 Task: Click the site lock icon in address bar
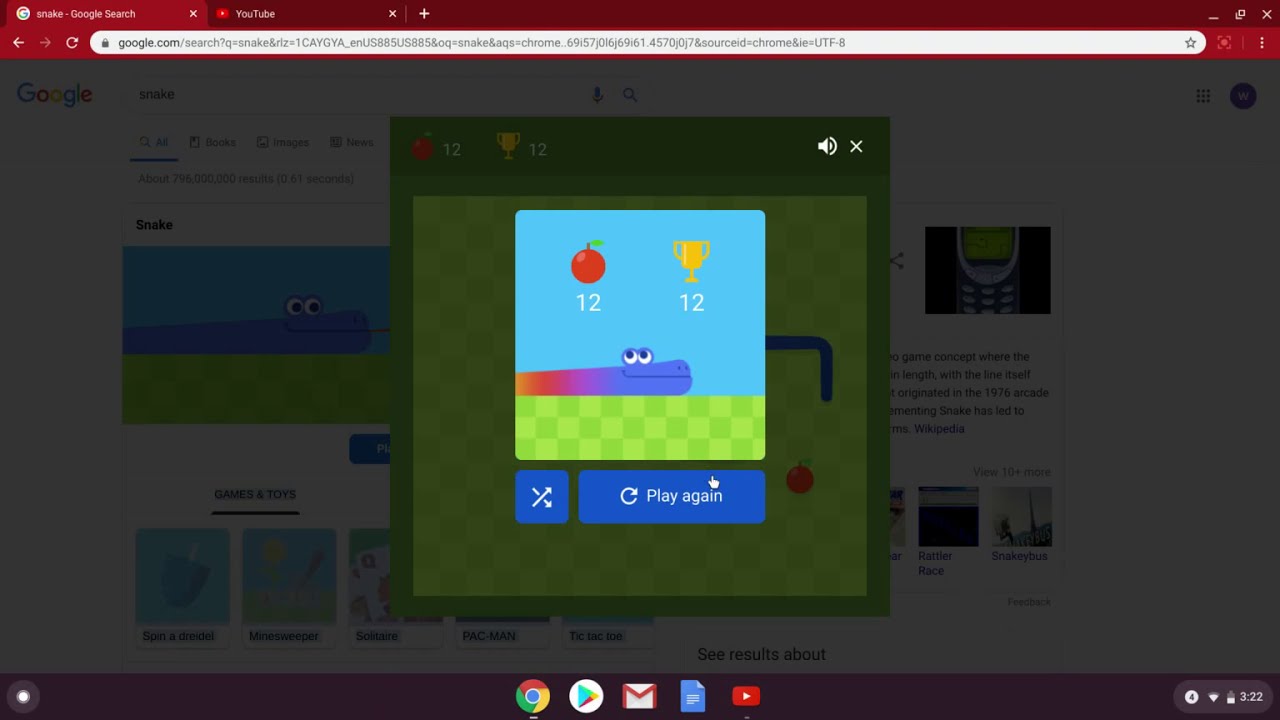tap(105, 43)
